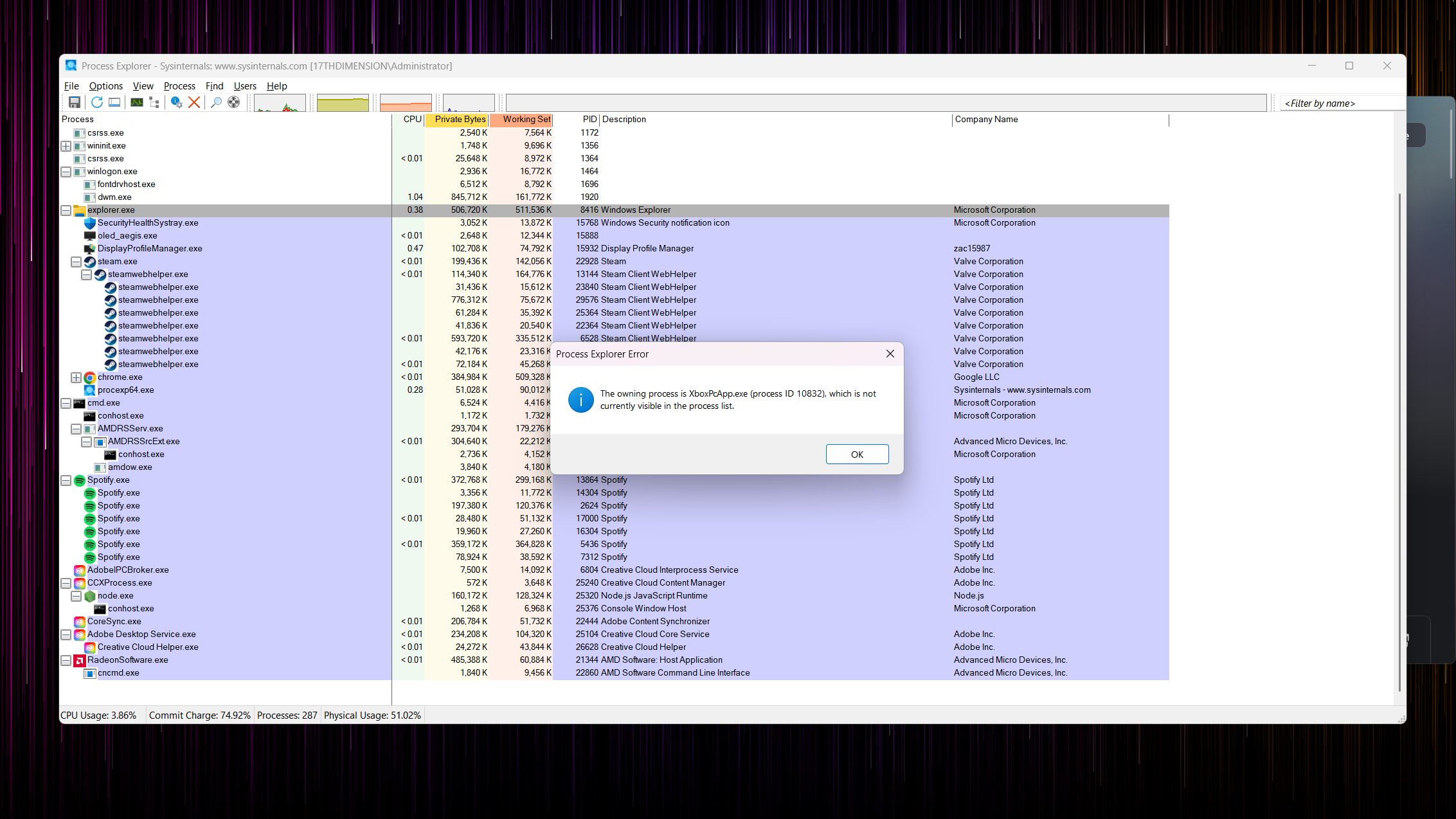The width and height of the screenshot is (1456, 819).
Task: Sort by the Private Bytes column header
Action: coord(456,120)
